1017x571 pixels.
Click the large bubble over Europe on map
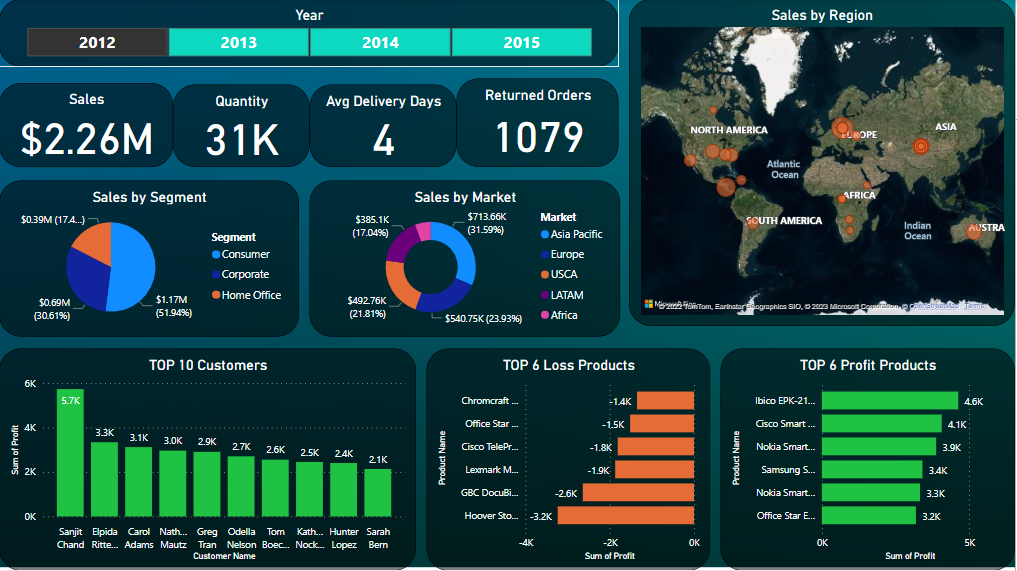(x=842, y=128)
